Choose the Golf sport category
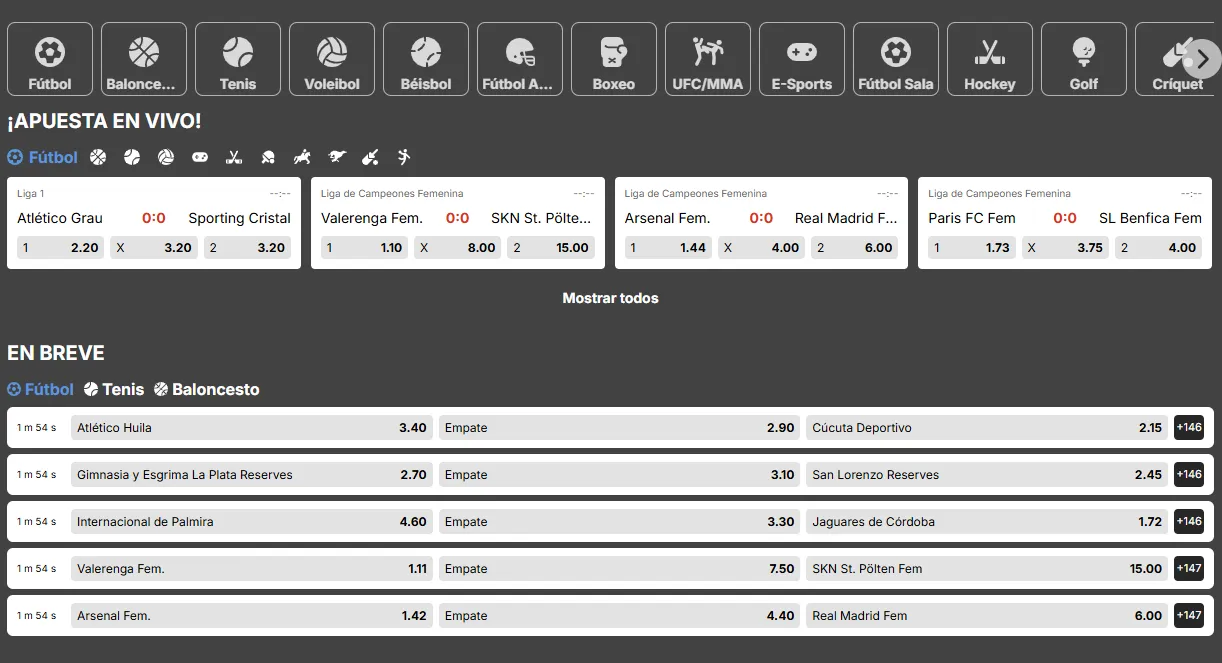The width and height of the screenshot is (1222, 663). pyautogui.click(x=1083, y=60)
